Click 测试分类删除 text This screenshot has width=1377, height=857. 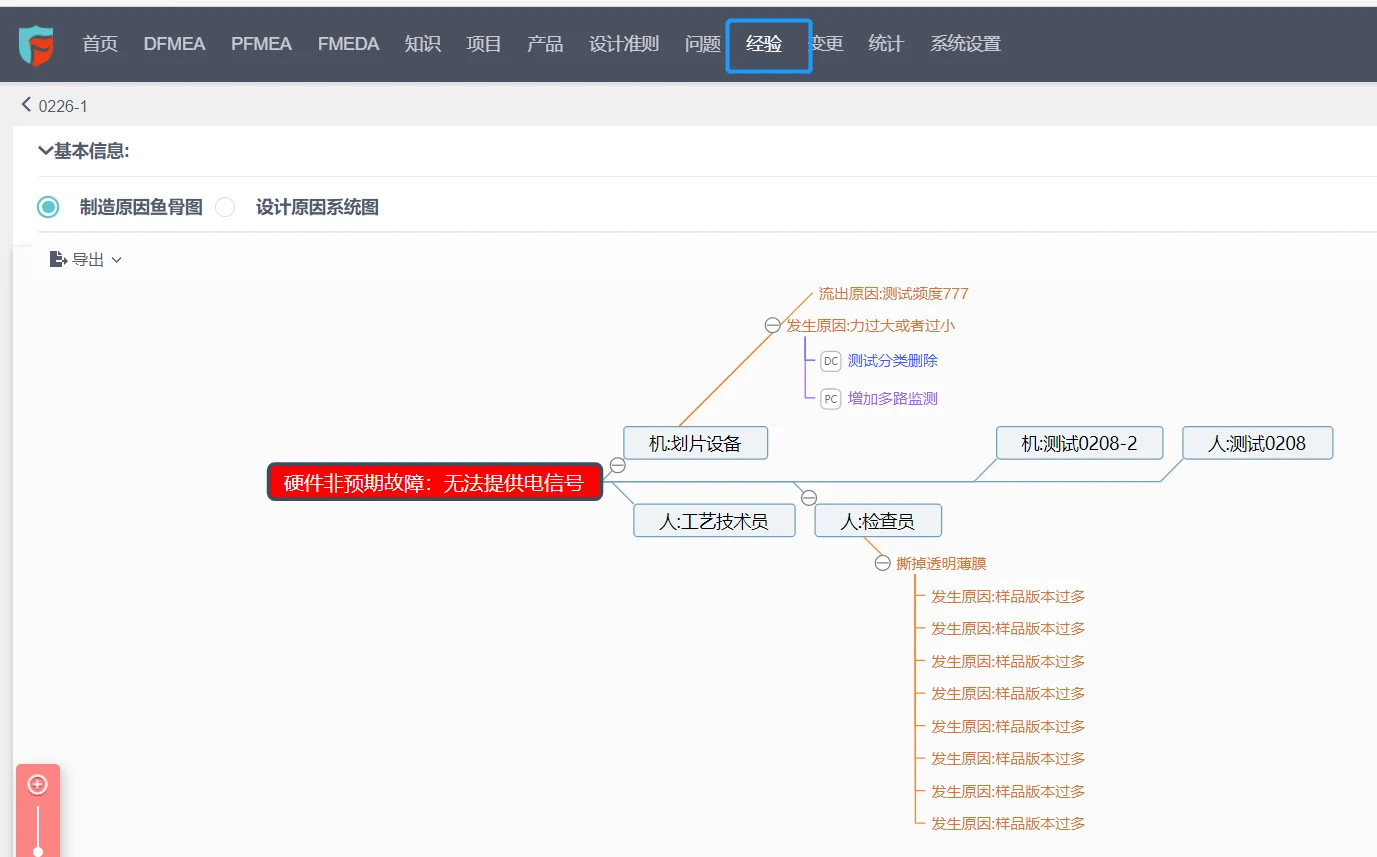click(893, 361)
